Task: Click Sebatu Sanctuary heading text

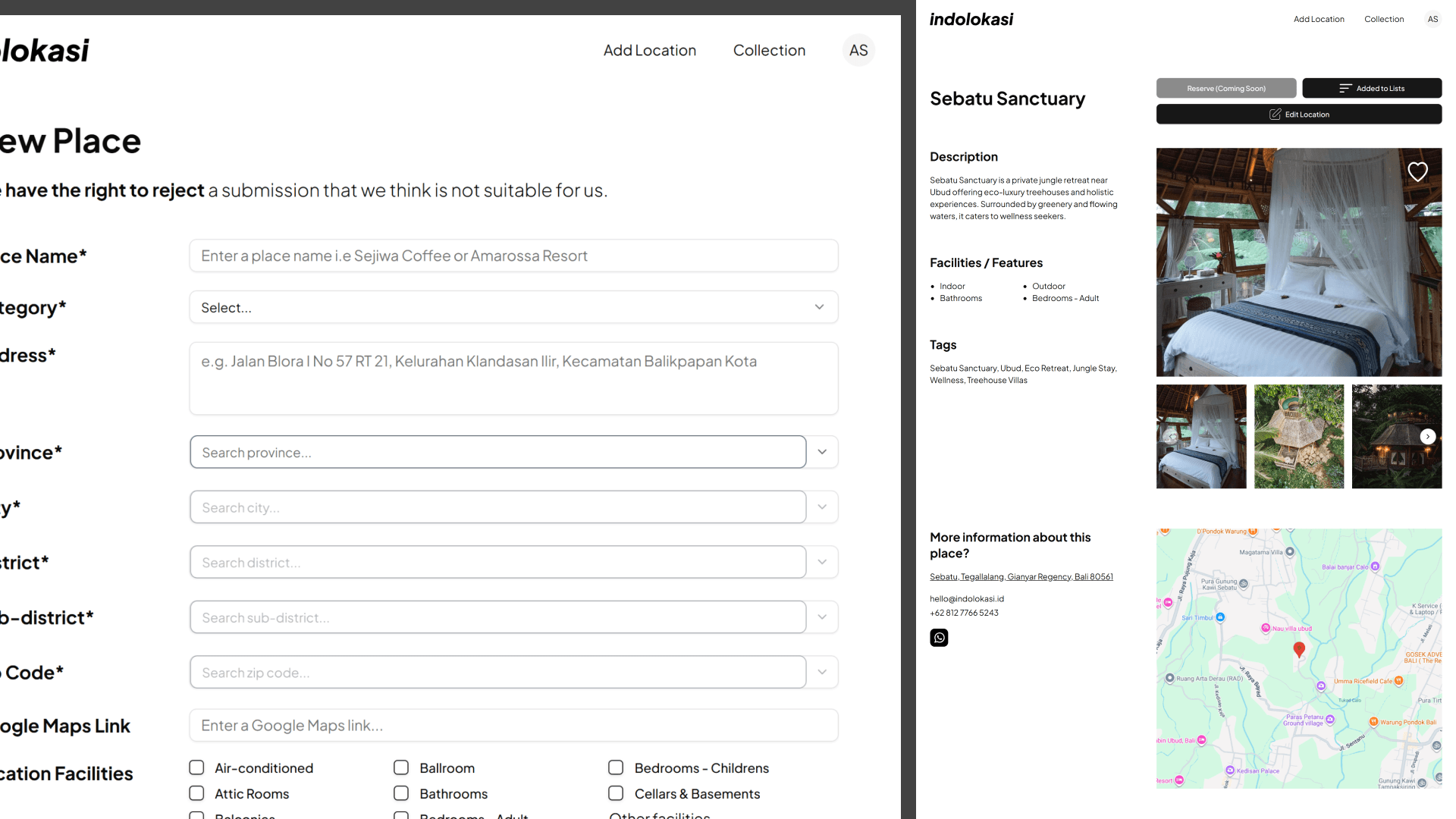Action: [1007, 99]
